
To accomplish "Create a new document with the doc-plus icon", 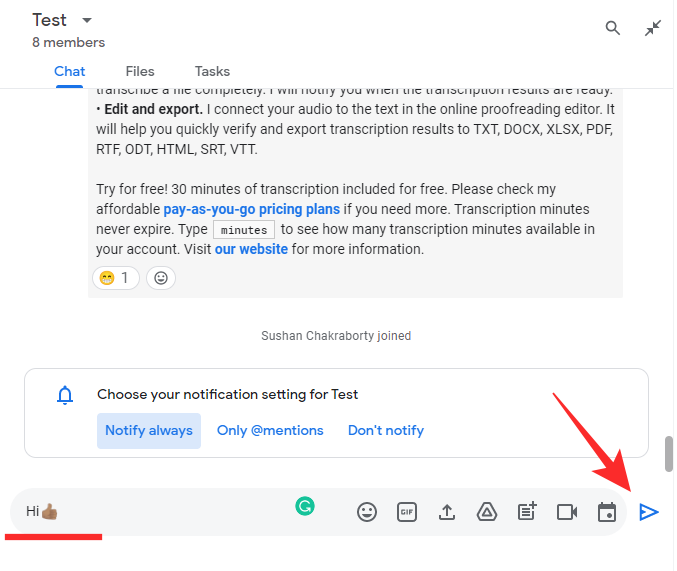I will [x=527, y=511].
